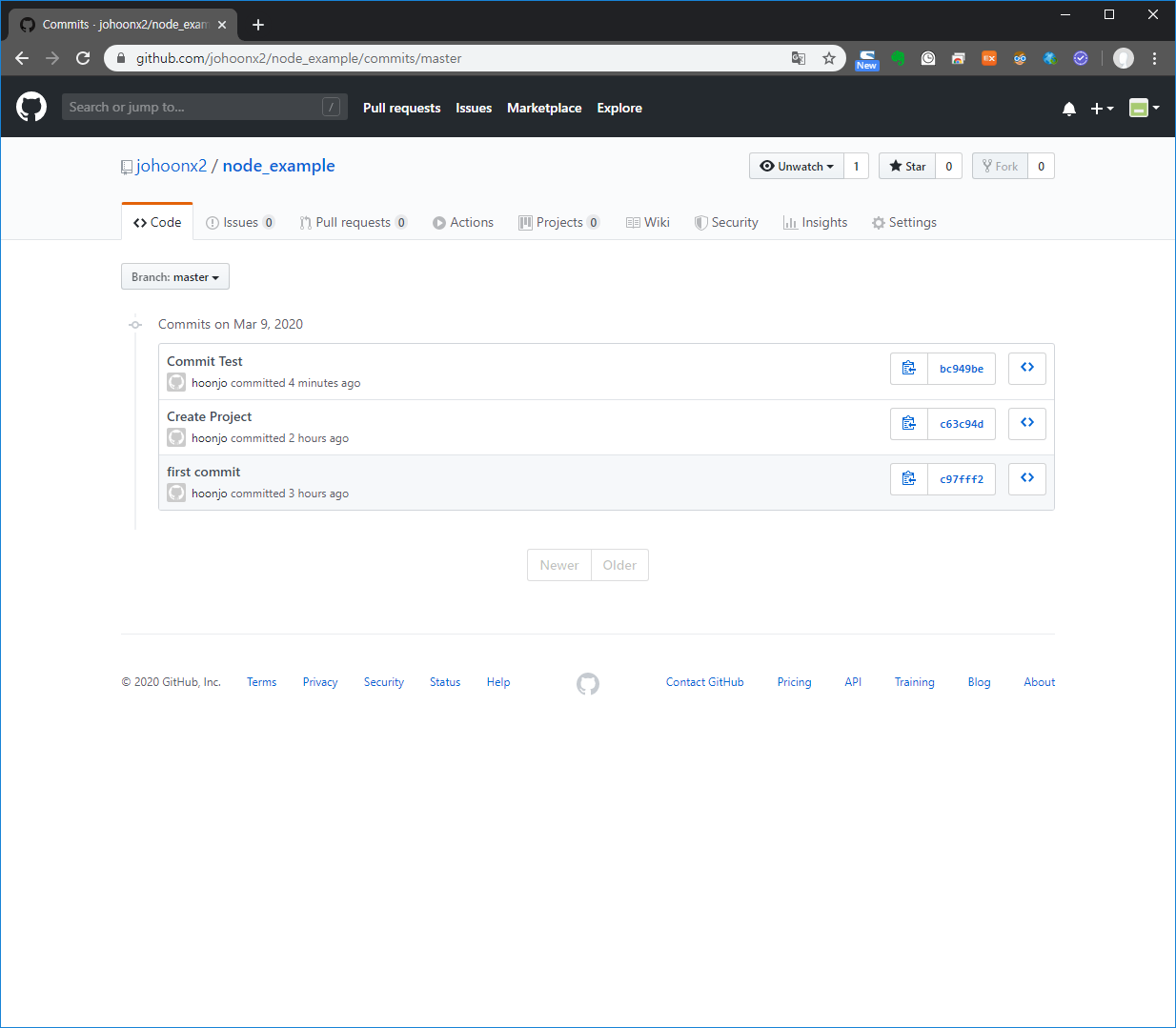This screenshot has height=1028, width=1176.
Task: Open Marketplace in top navigation
Action: [x=544, y=108]
